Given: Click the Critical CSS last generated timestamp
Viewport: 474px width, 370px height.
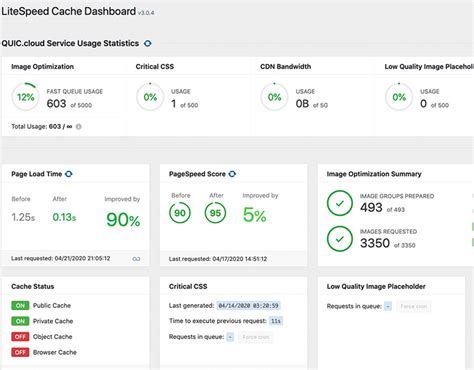Looking at the screenshot, I should pyautogui.click(x=248, y=306).
